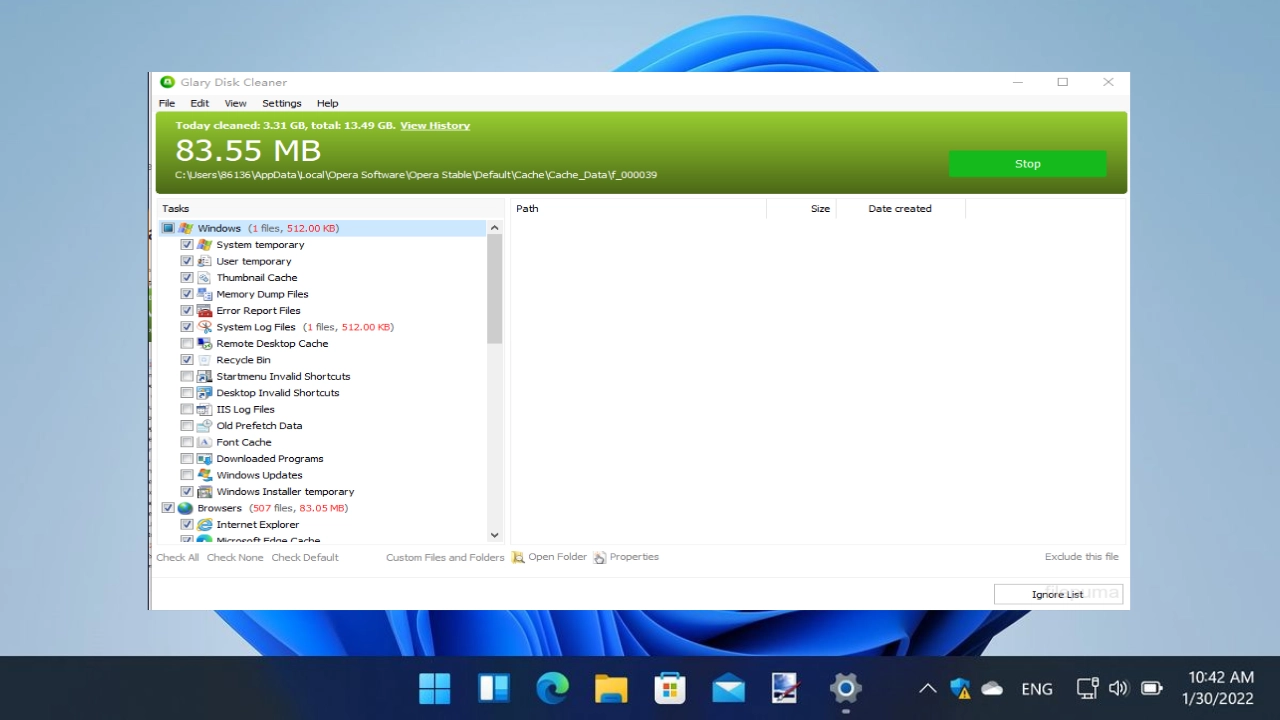Viewport: 1280px width, 720px height.
Task: Open the Edit menu
Action: (200, 103)
